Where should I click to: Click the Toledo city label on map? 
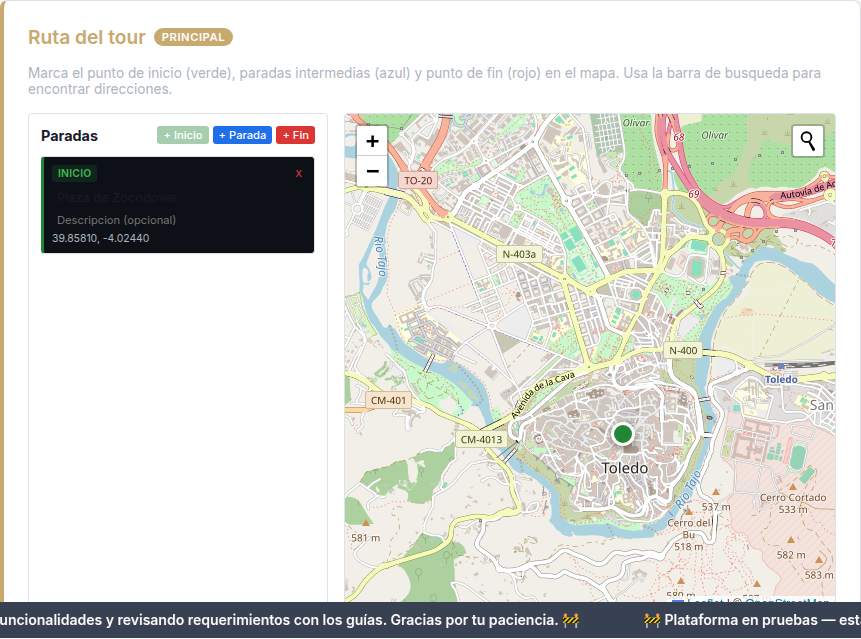[x=625, y=468]
